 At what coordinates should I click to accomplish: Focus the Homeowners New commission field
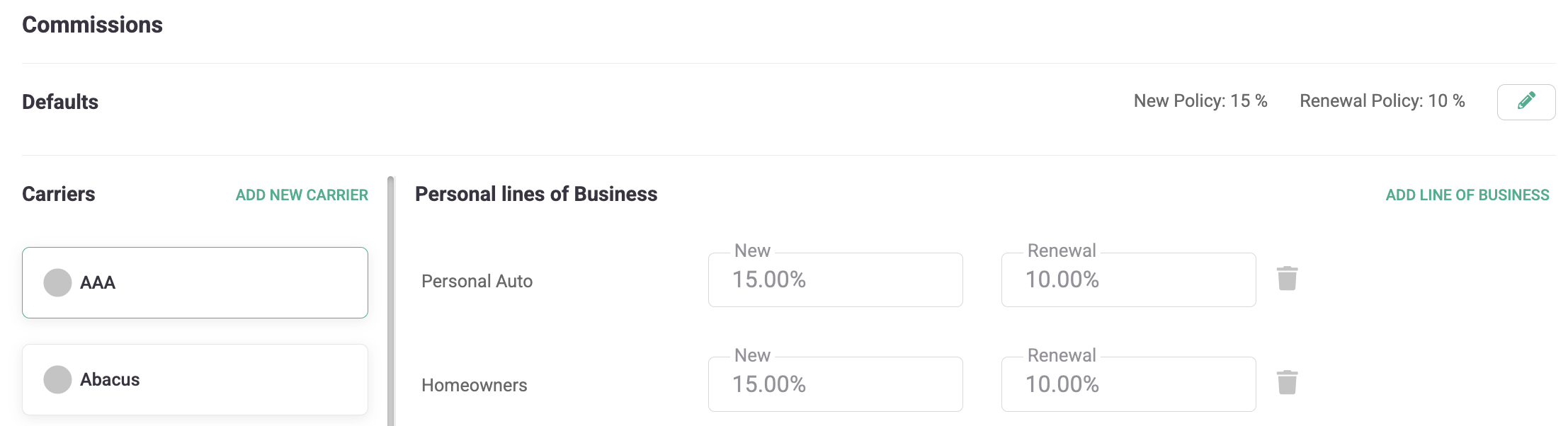click(835, 384)
